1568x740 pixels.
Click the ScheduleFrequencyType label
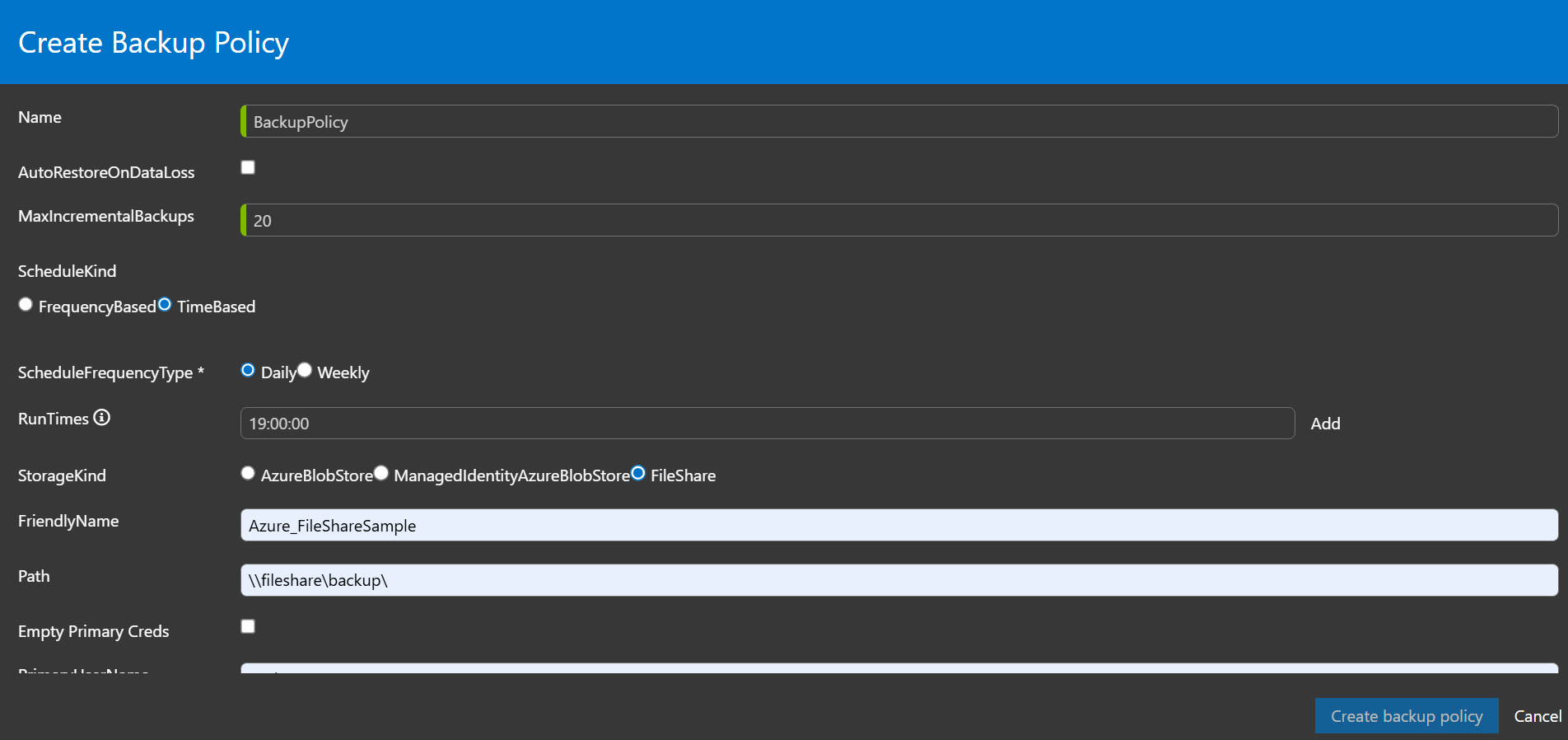click(111, 372)
